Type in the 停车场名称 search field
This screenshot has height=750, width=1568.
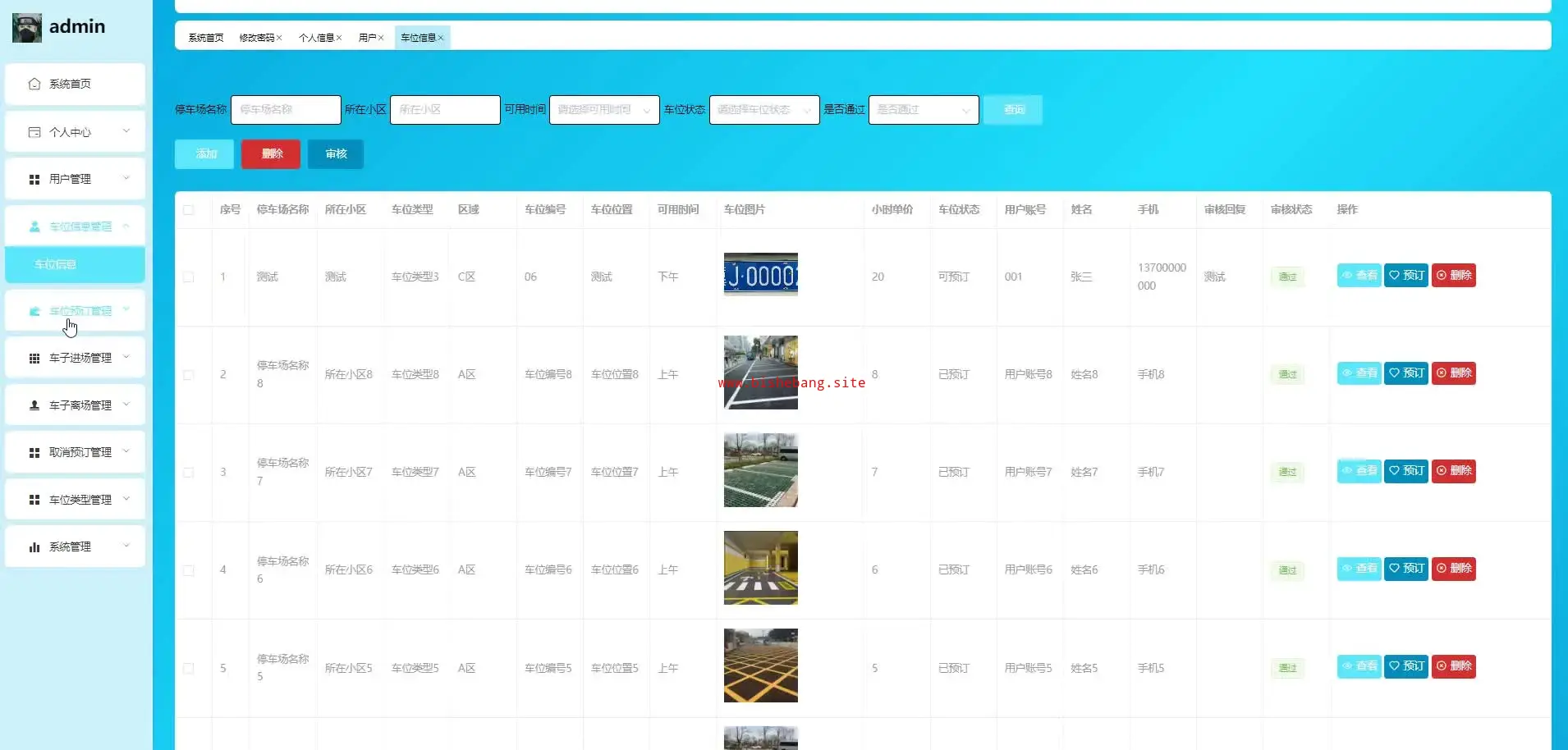[x=286, y=110]
